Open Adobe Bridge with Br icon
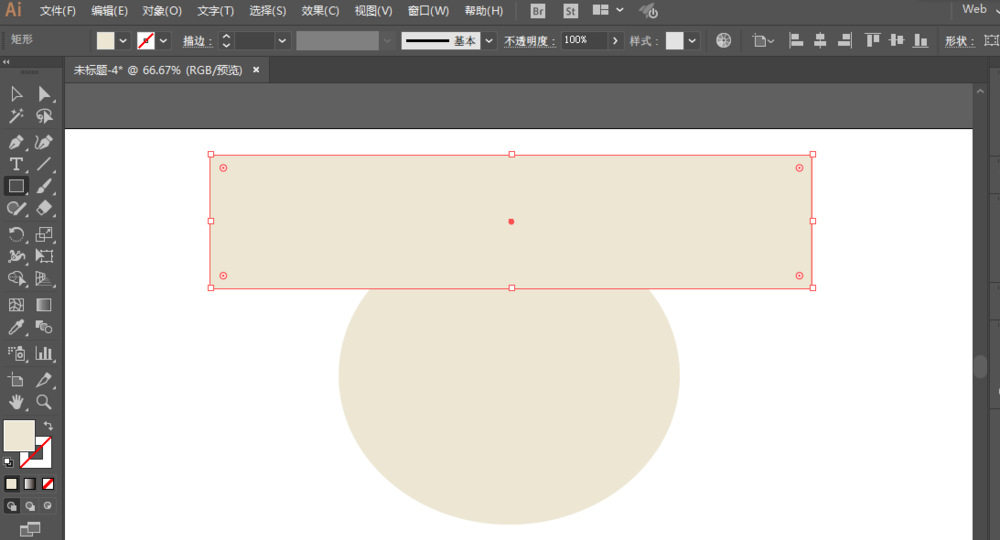The width and height of the screenshot is (1000, 540). pyautogui.click(x=538, y=11)
